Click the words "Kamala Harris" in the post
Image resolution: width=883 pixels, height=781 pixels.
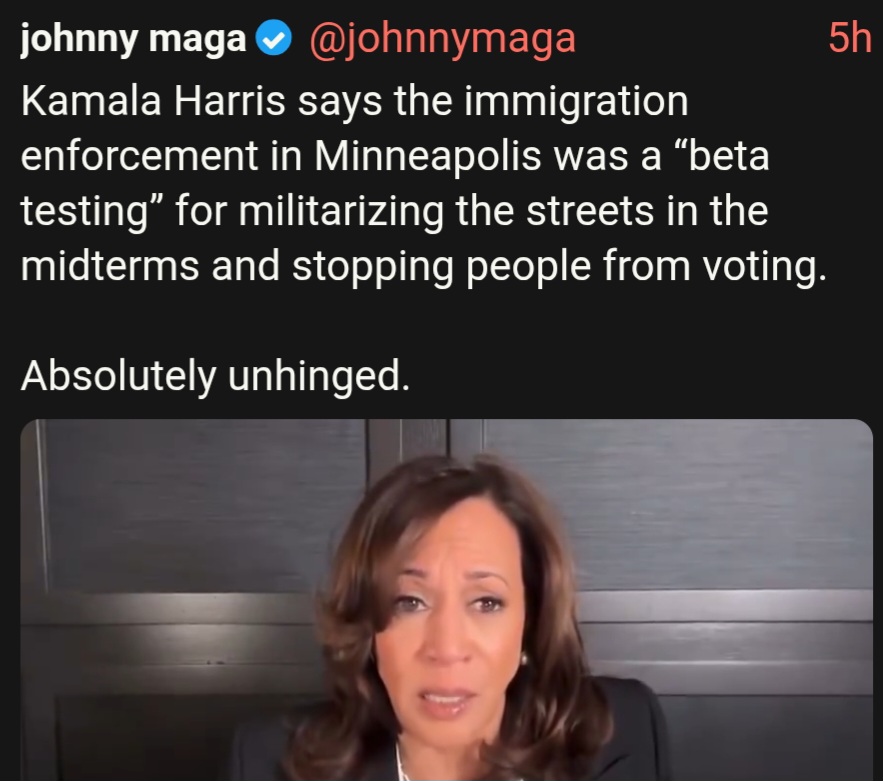click(x=153, y=101)
